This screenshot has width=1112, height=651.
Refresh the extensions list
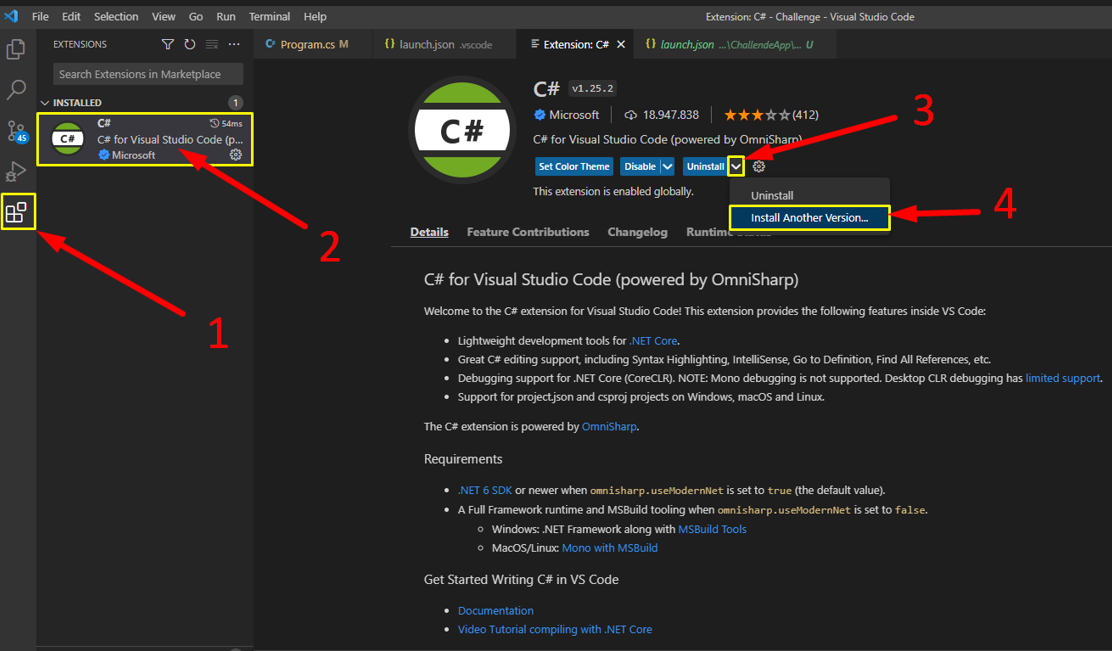coord(190,45)
